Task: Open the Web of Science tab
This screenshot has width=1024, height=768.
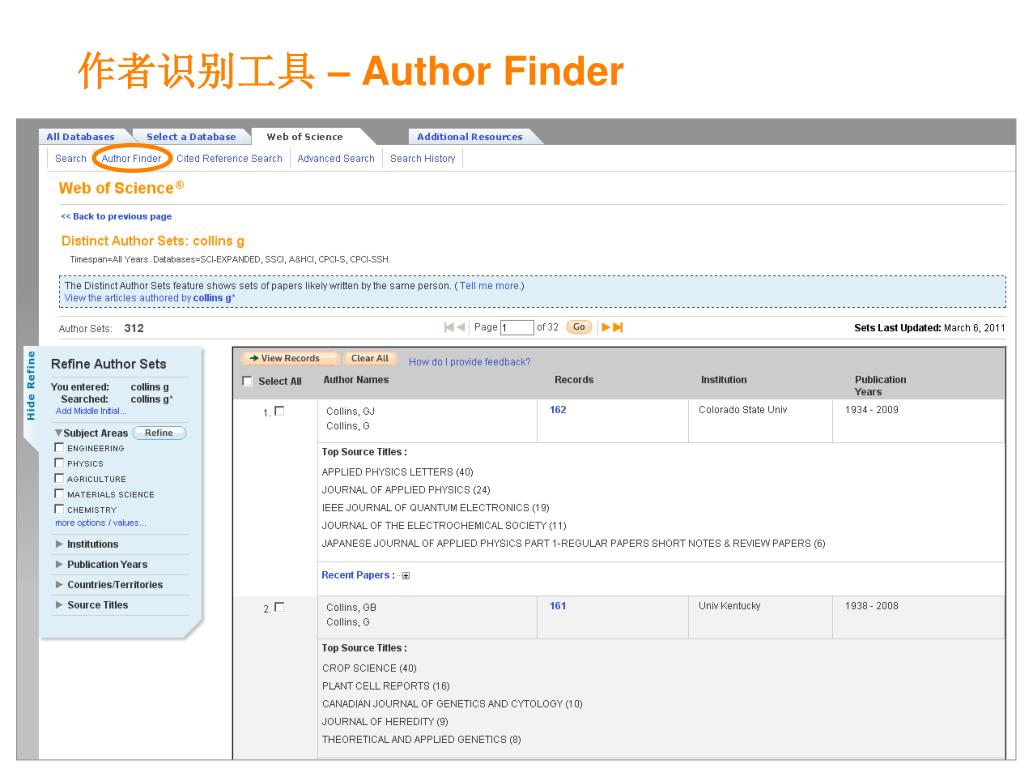Action: pos(305,136)
